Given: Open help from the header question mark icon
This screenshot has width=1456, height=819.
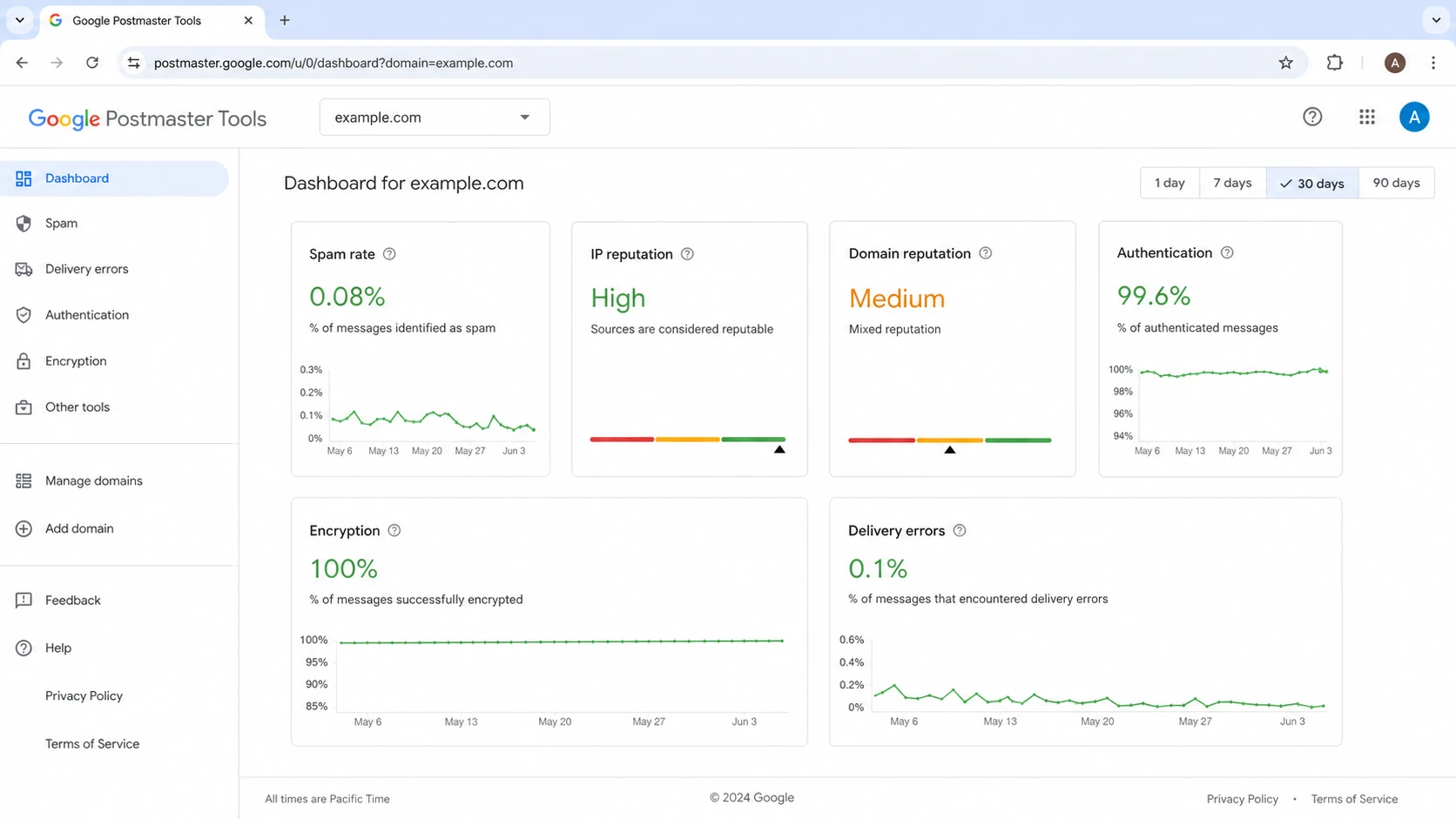Looking at the screenshot, I should click(x=1312, y=117).
